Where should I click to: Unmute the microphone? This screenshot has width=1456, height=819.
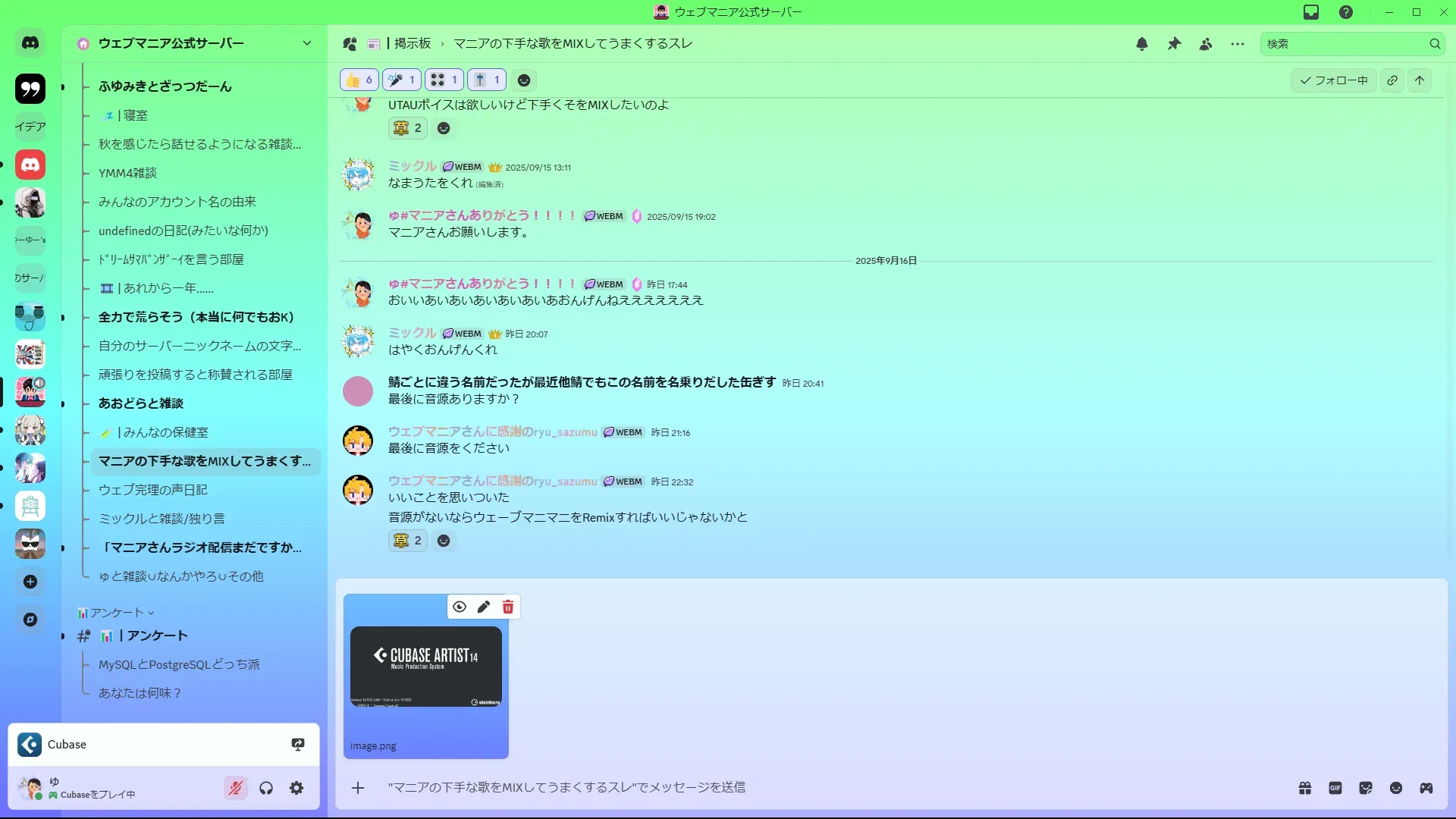pos(236,788)
